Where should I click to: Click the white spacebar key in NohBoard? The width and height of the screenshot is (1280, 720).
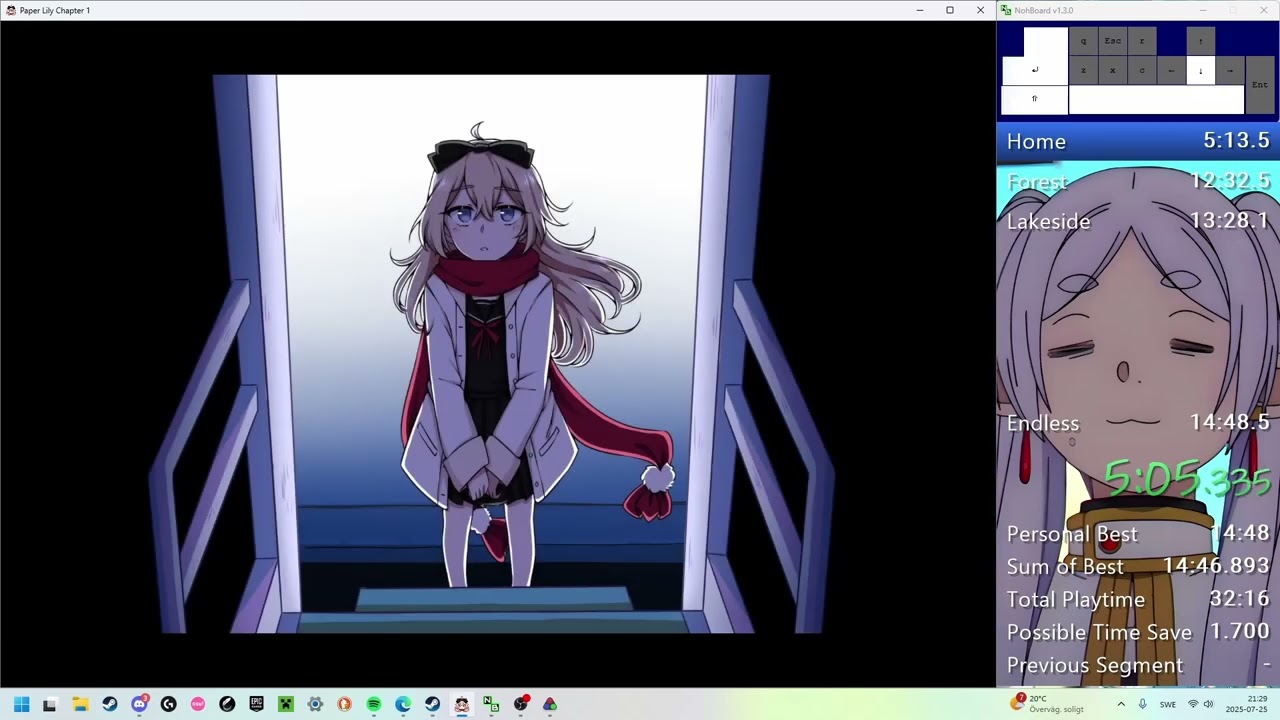(1156, 99)
